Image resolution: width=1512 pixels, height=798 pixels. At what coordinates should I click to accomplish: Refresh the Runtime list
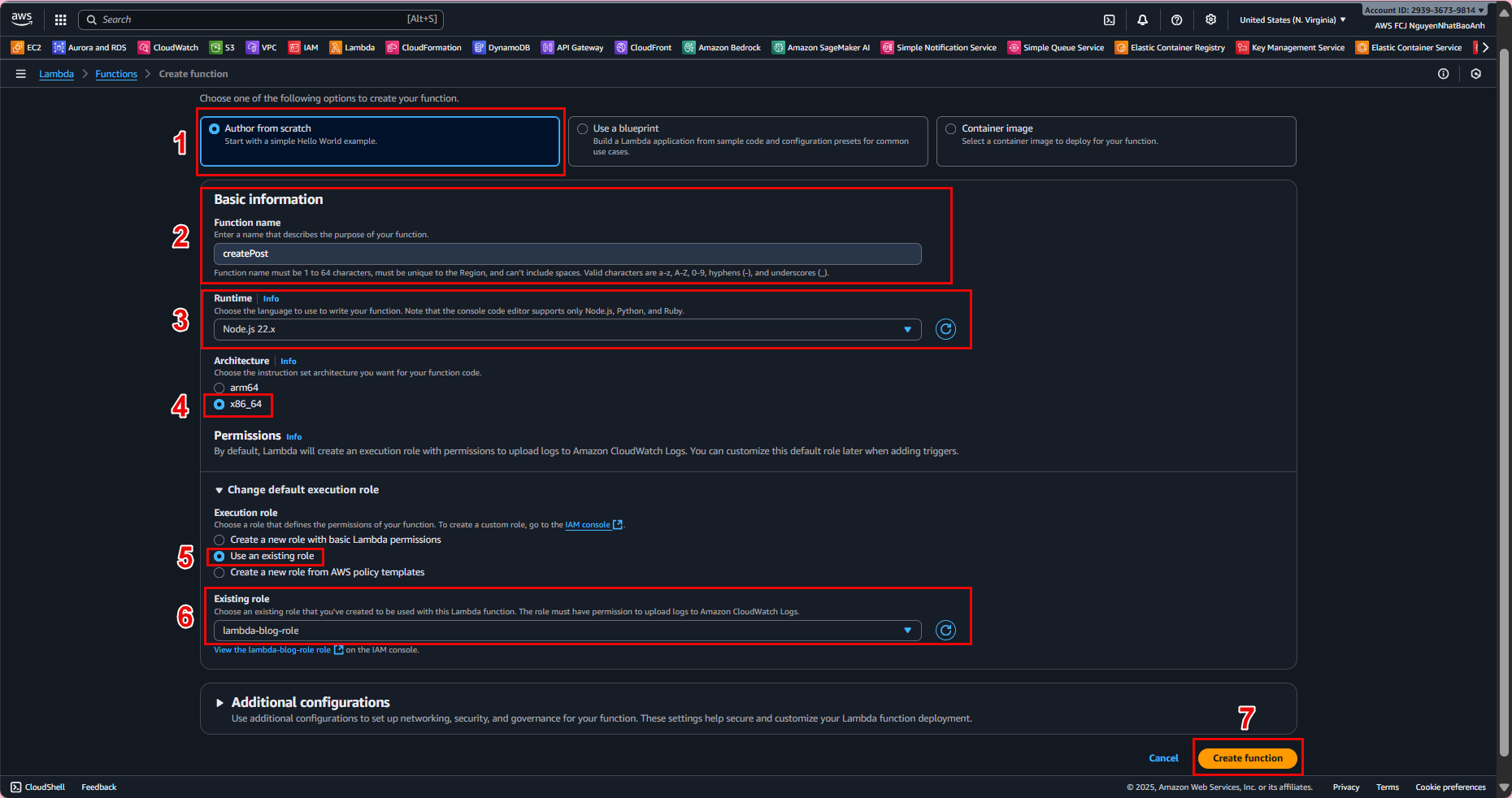pos(945,329)
